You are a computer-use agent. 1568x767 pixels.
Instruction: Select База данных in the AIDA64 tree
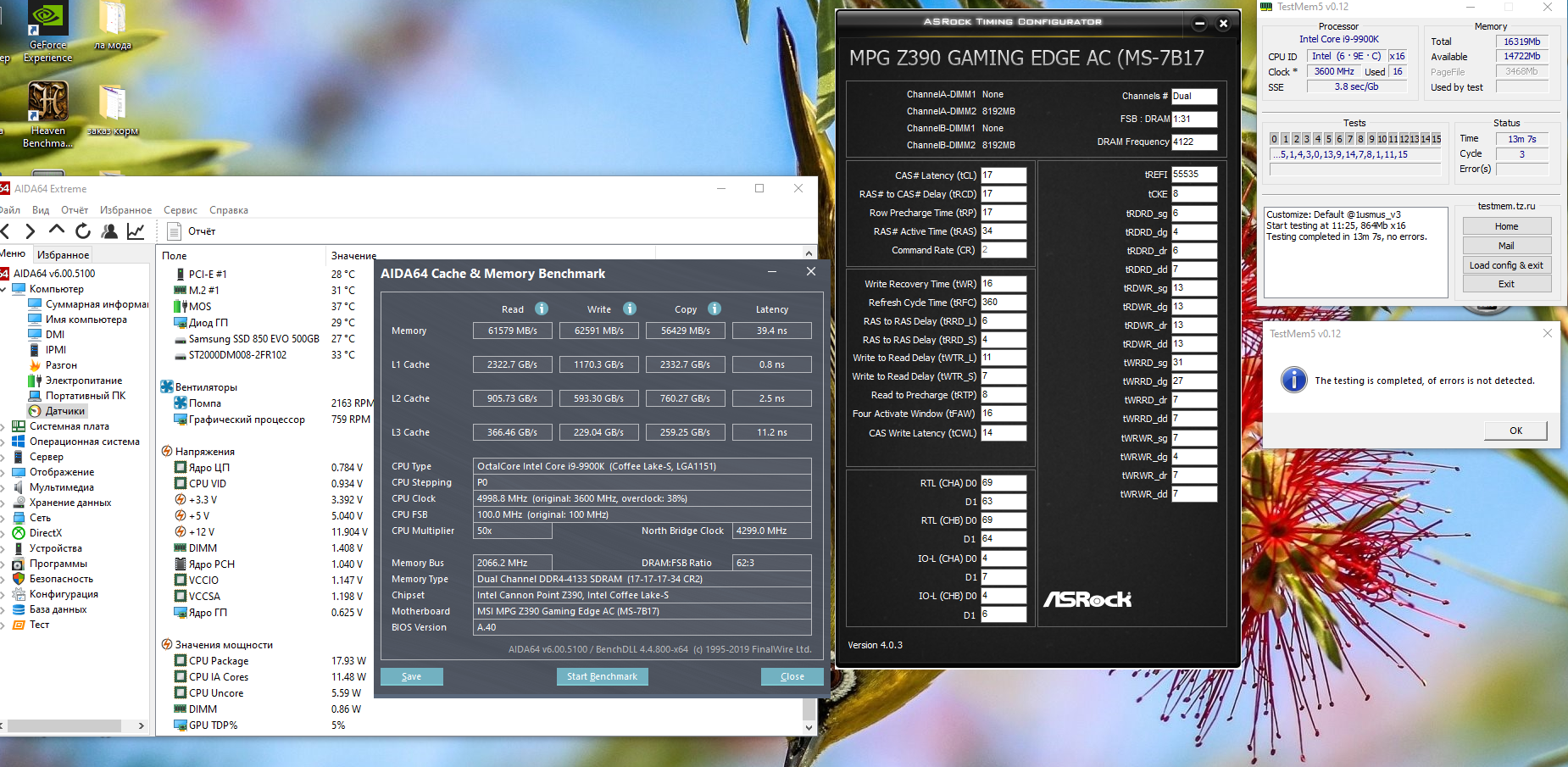pyautogui.click(x=49, y=609)
